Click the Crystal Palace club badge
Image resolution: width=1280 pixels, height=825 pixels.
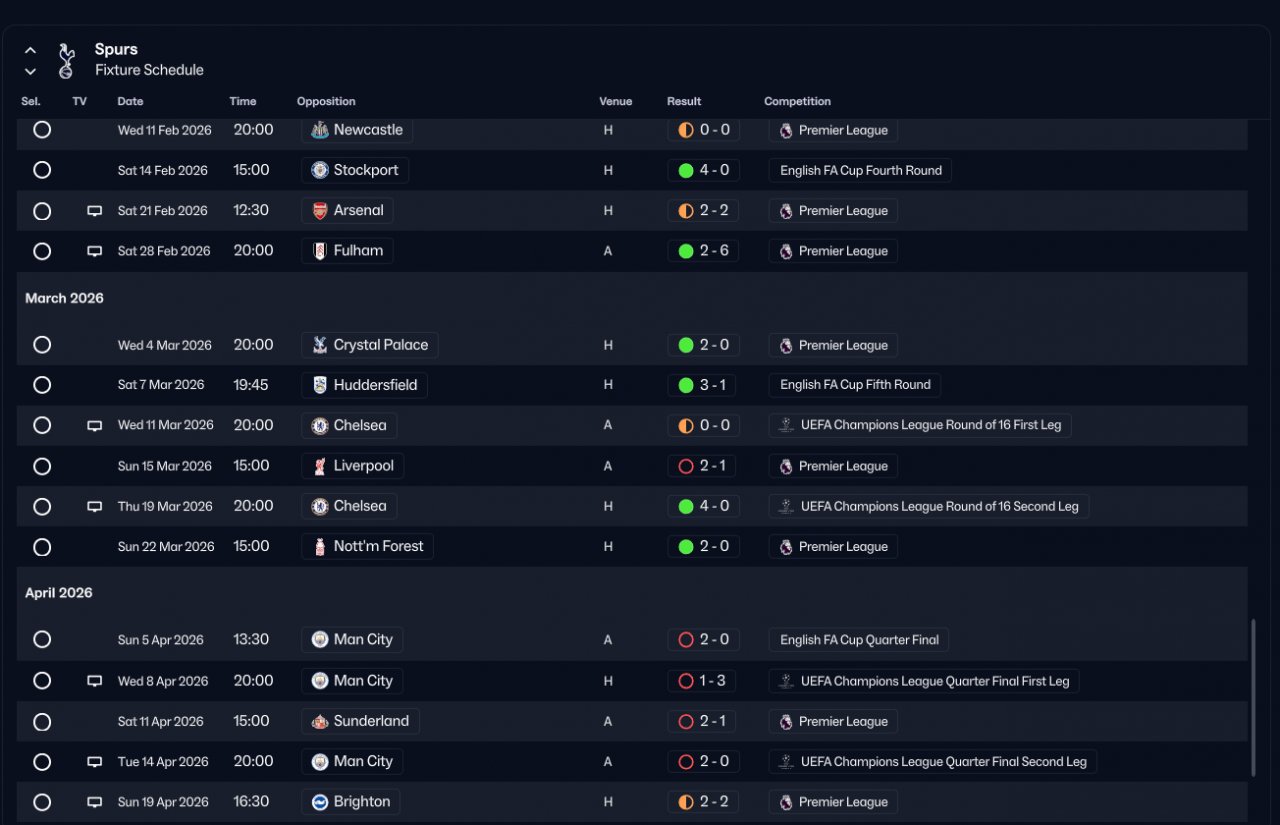click(320, 345)
